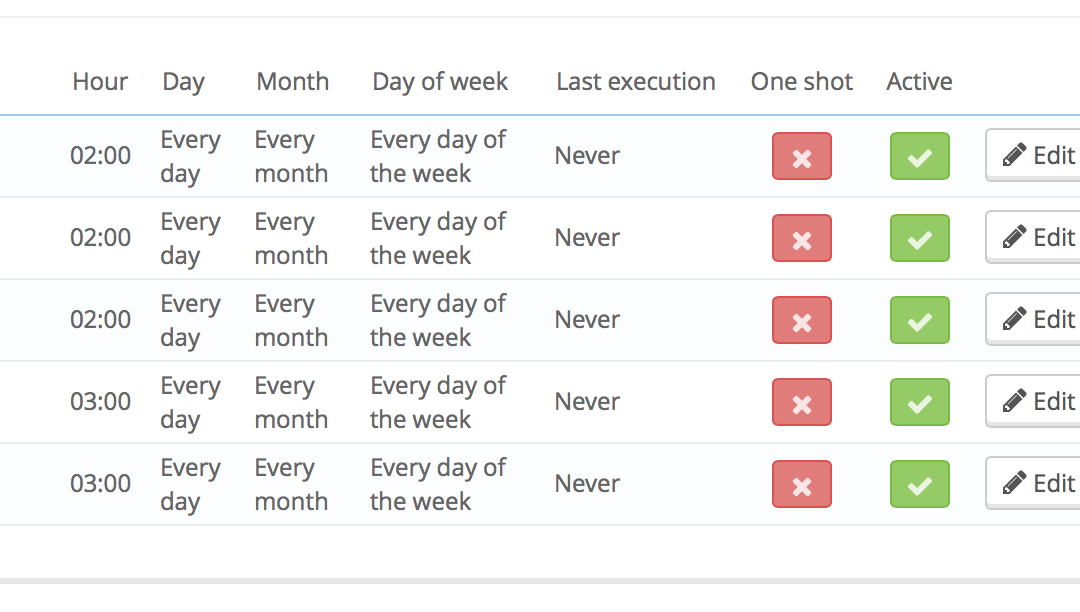Click the Day of week column header

(x=440, y=82)
